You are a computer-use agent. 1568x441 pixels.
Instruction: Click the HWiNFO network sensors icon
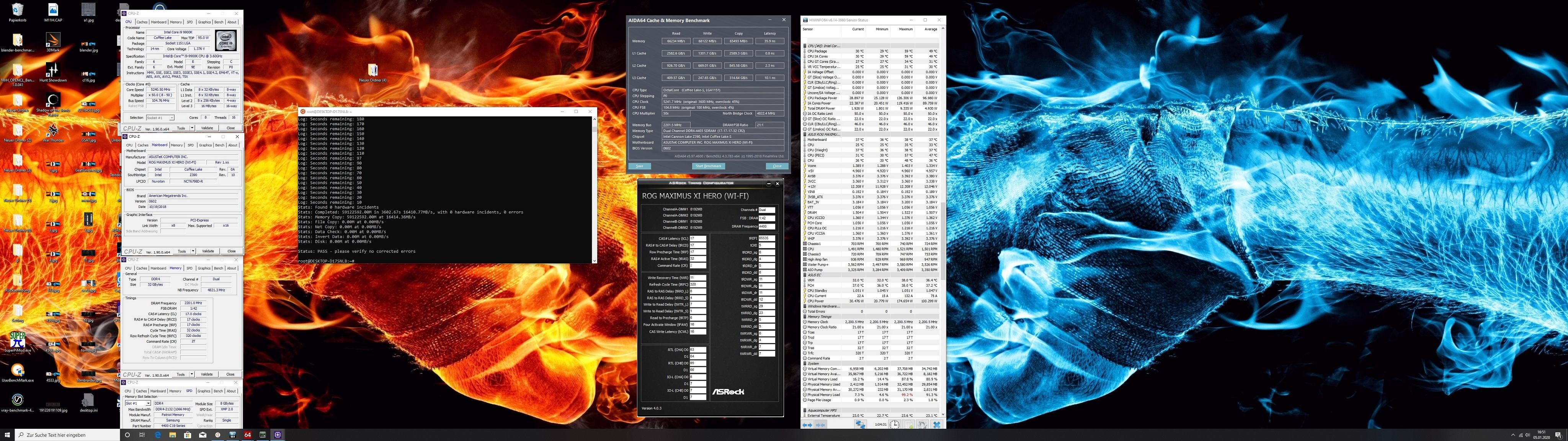[861, 425]
